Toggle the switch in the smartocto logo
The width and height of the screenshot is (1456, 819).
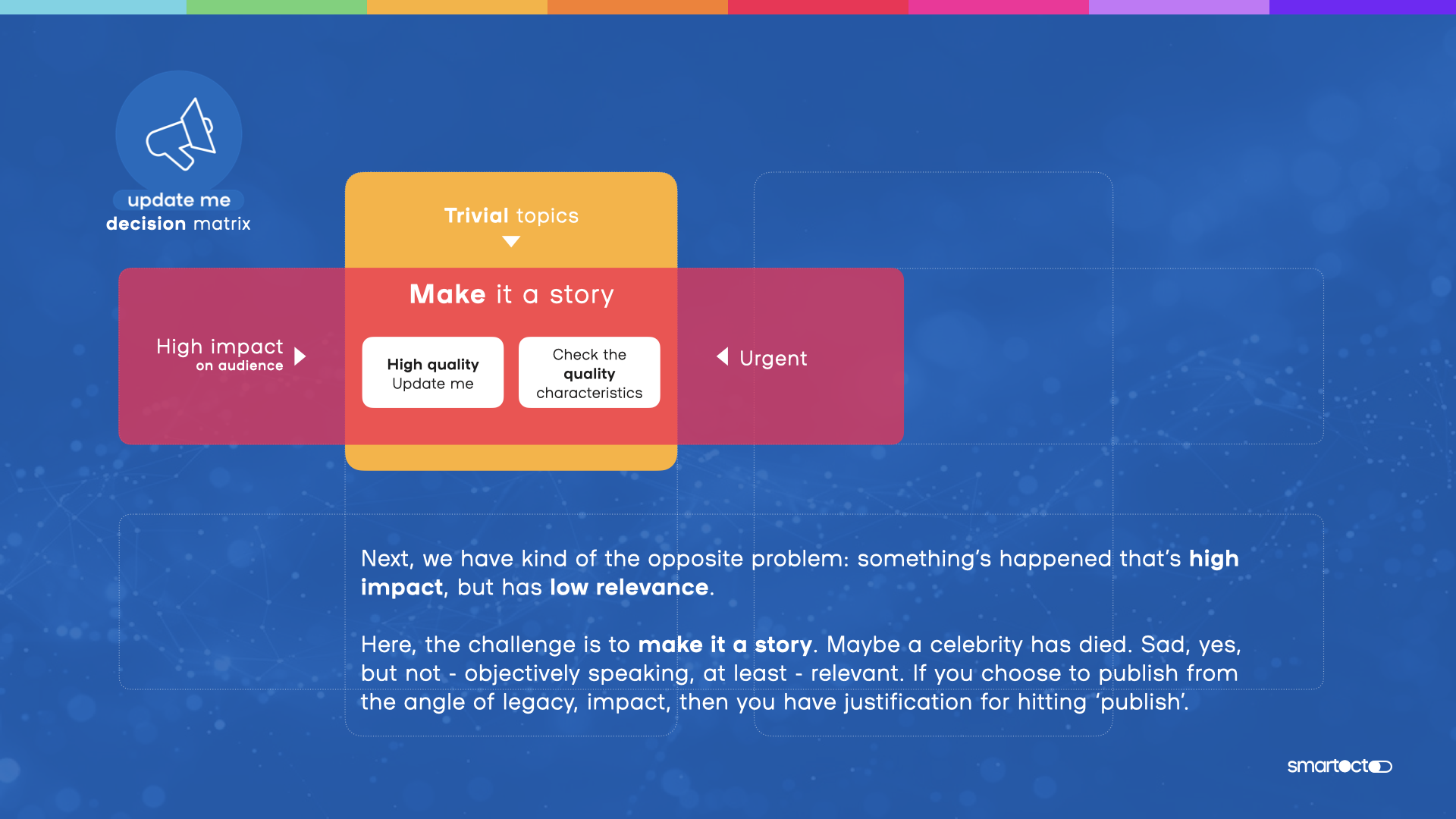pos(1381,767)
